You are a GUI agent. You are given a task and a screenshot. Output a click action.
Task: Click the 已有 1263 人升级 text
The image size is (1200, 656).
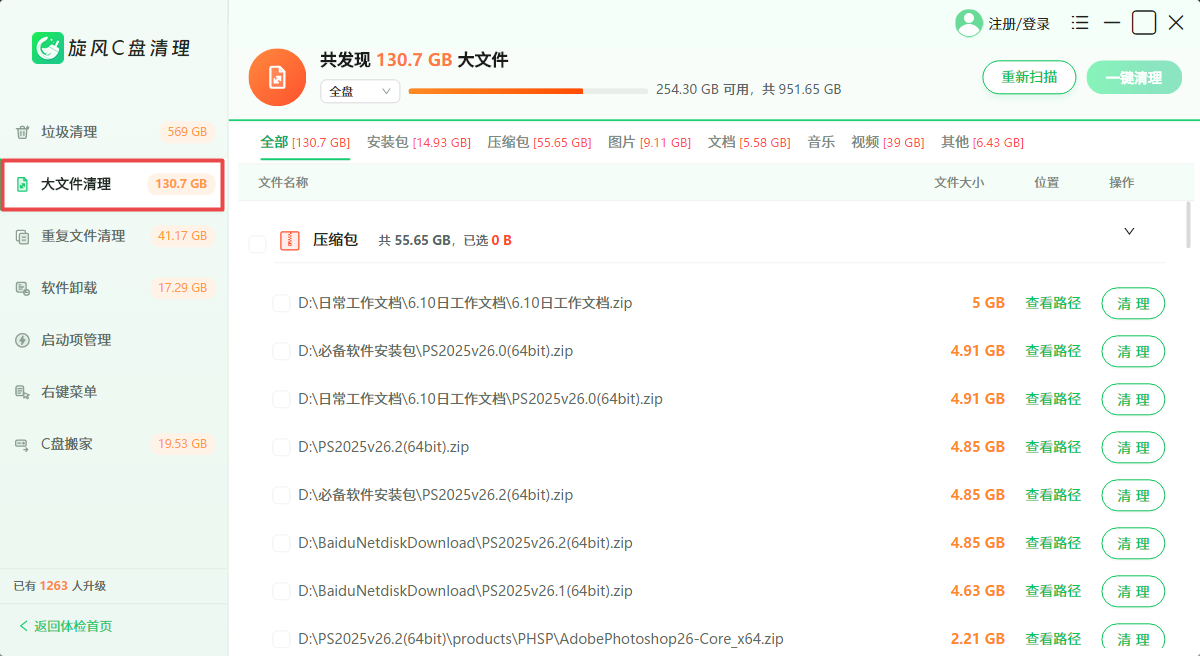pyautogui.click(x=60, y=586)
